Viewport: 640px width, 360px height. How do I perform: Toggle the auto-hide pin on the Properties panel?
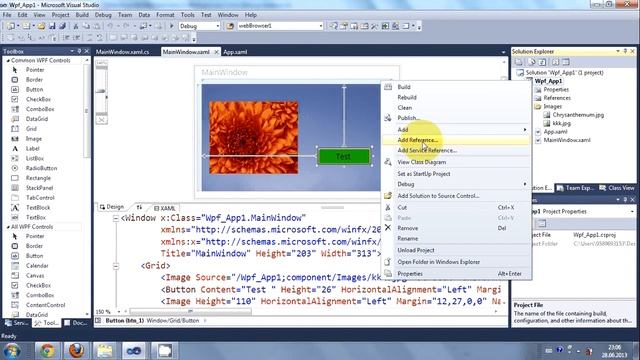[625, 200]
